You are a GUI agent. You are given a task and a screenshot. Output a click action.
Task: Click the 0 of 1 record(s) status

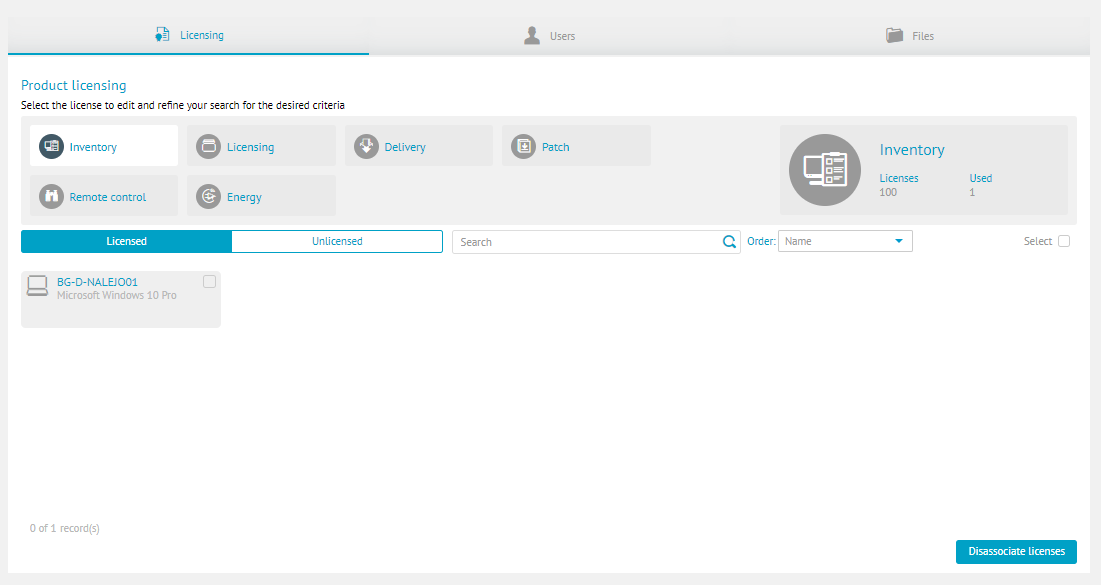point(65,528)
